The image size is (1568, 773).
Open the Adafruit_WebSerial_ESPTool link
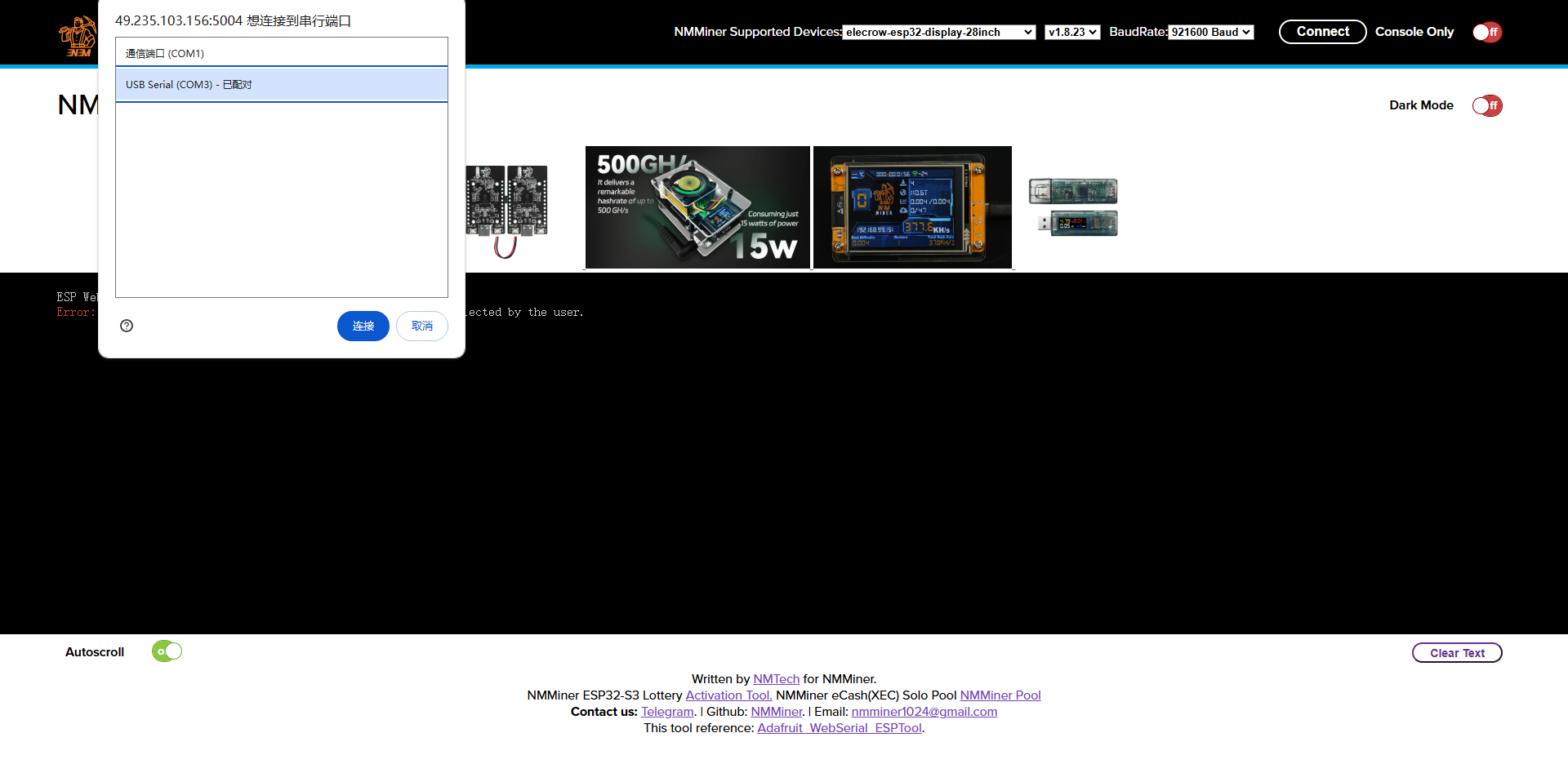[x=839, y=728]
